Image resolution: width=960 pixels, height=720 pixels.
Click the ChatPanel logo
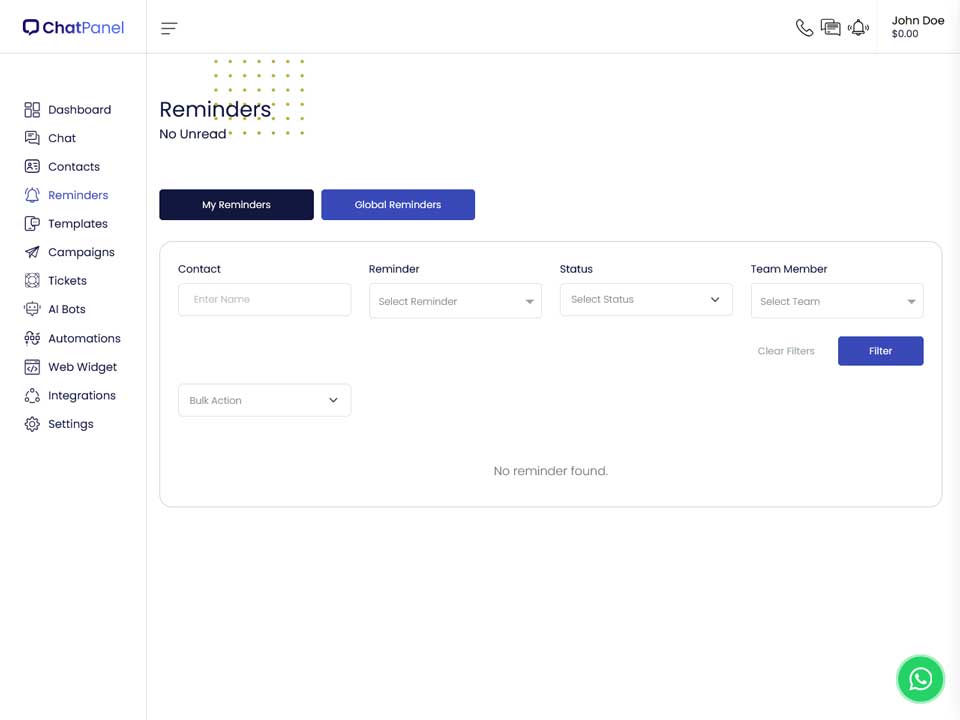point(73,28)
